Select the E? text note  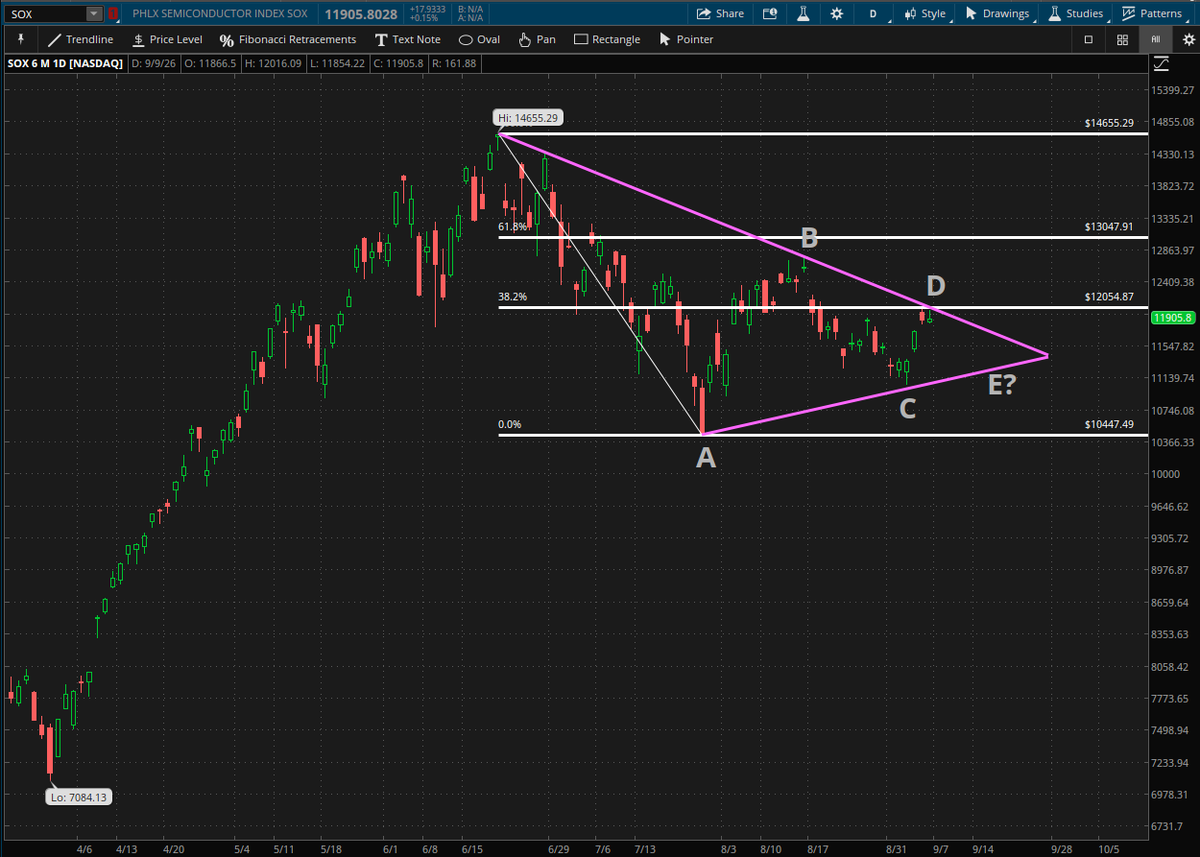pyautogui.click(x=1001, y=384)
